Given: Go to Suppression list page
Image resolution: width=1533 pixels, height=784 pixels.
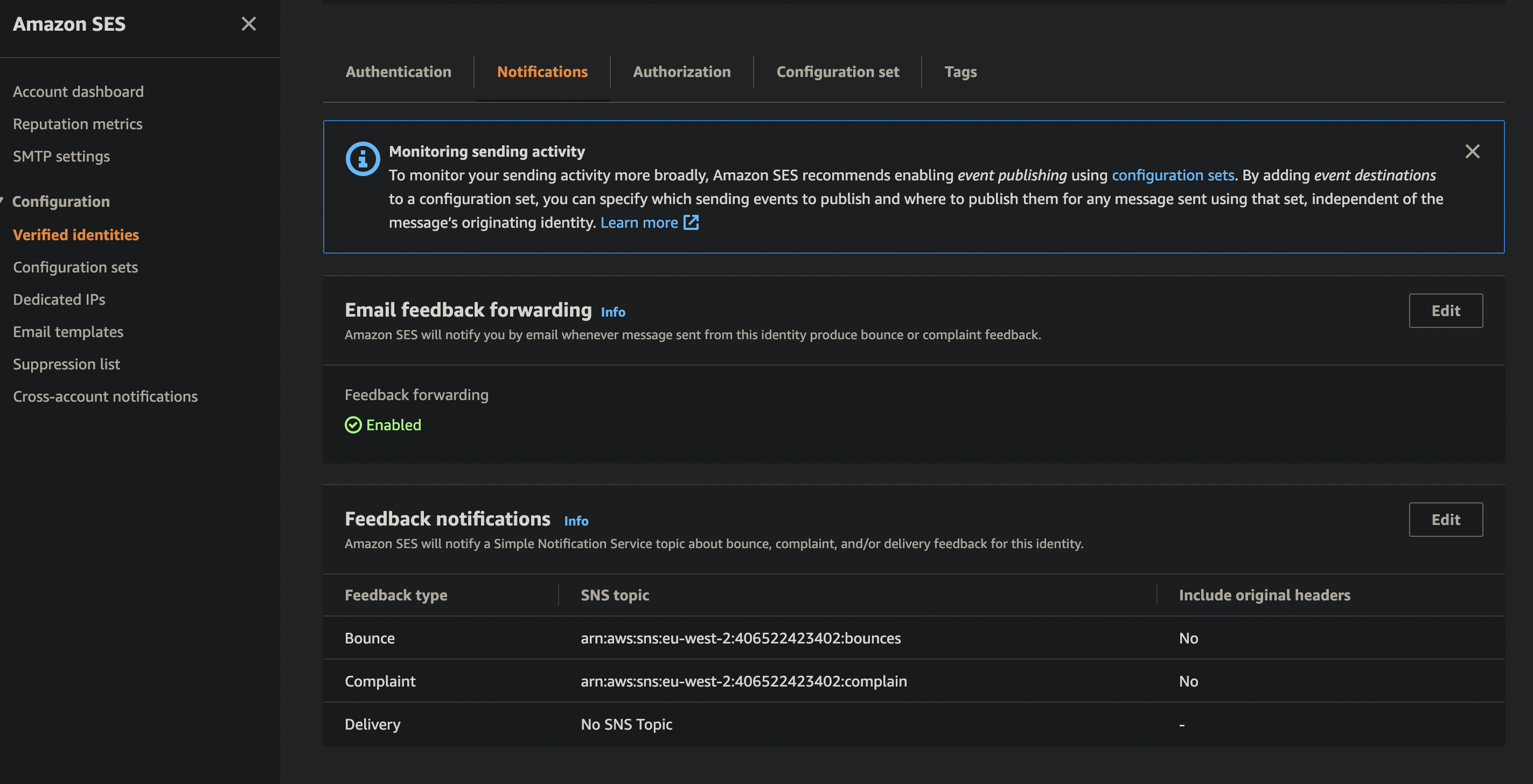Looking at the screenshot, I should [x=66, y=364].
